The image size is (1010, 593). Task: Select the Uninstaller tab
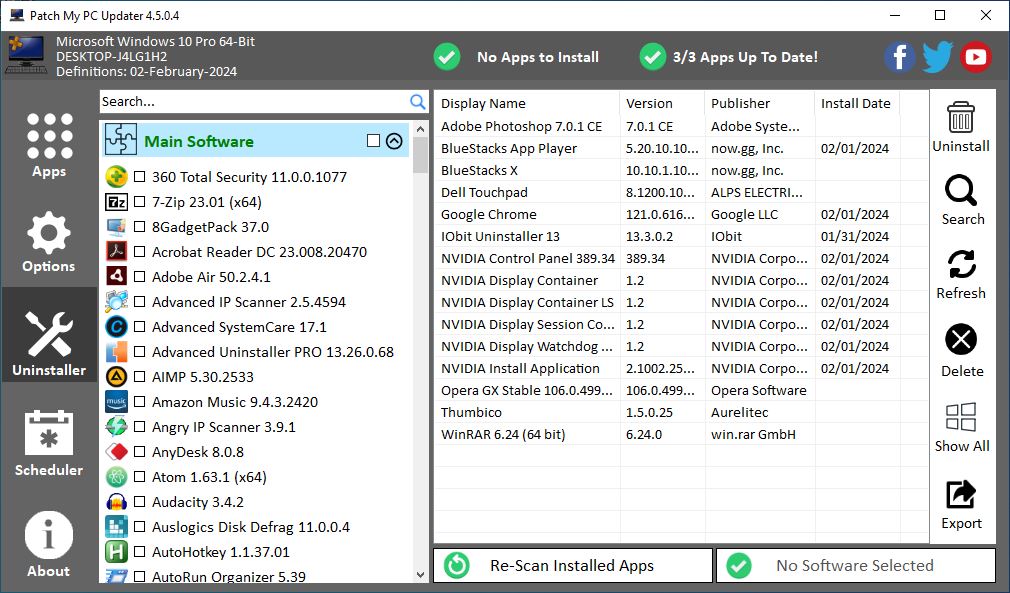point(49,335)
